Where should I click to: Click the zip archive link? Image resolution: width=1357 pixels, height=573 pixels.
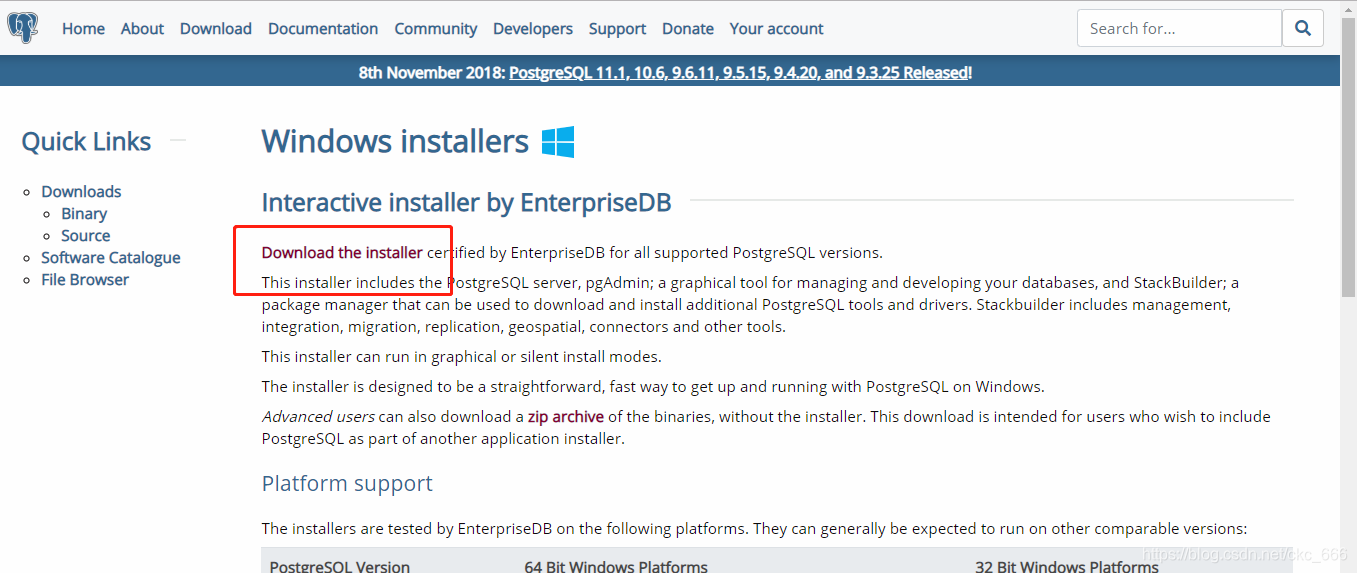tap(566, 416)
